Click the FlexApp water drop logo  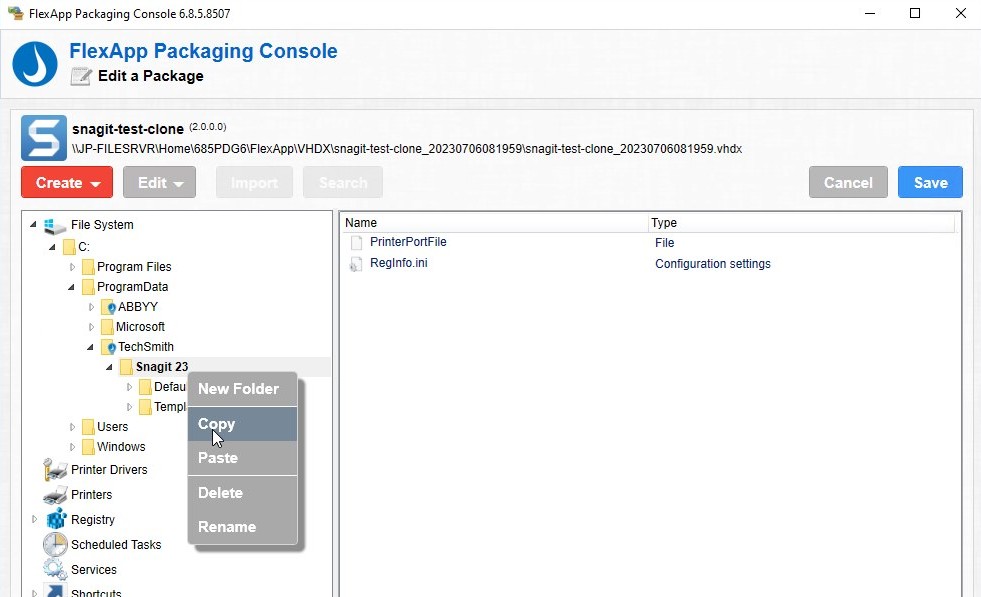[35, 64]
